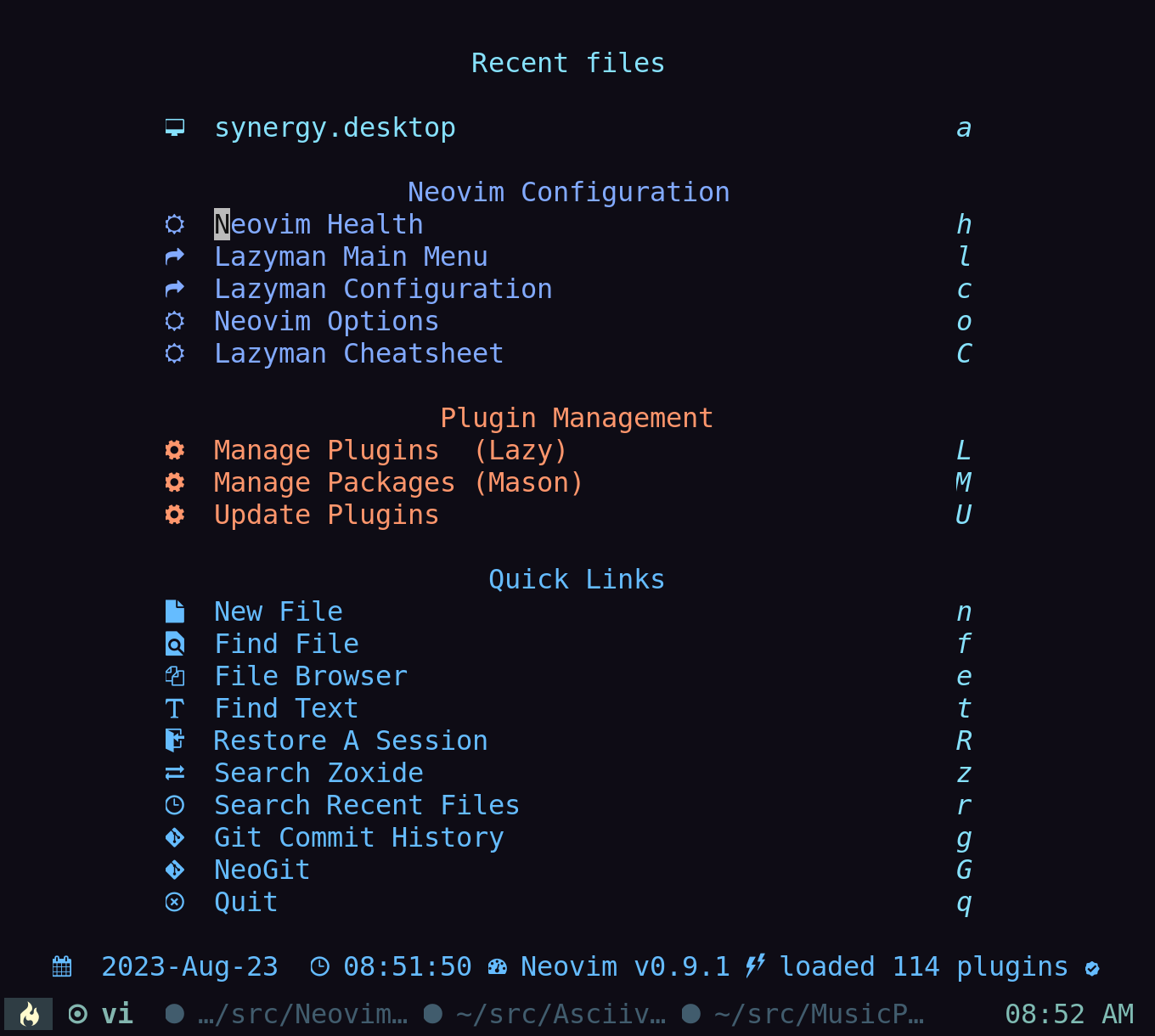
Task: Choose Find Text quick link
Action: coord(286,708)
